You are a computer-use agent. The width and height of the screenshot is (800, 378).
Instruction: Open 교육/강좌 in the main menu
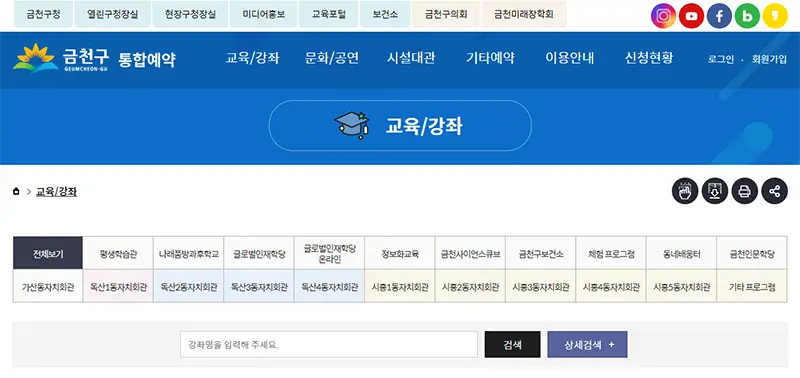253,58
